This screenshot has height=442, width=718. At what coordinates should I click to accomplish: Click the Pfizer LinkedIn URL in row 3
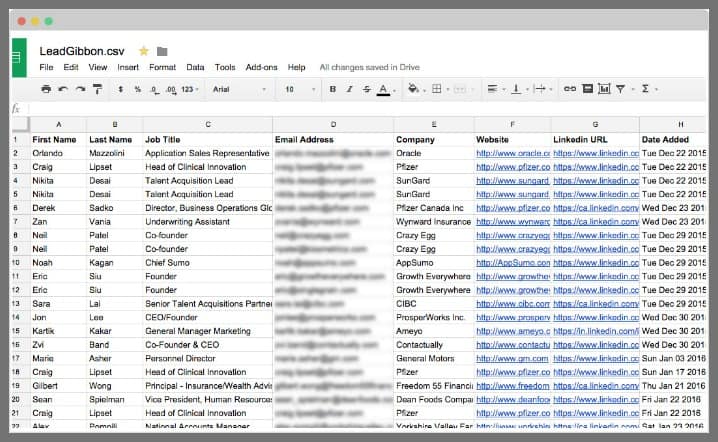[595, 167]
